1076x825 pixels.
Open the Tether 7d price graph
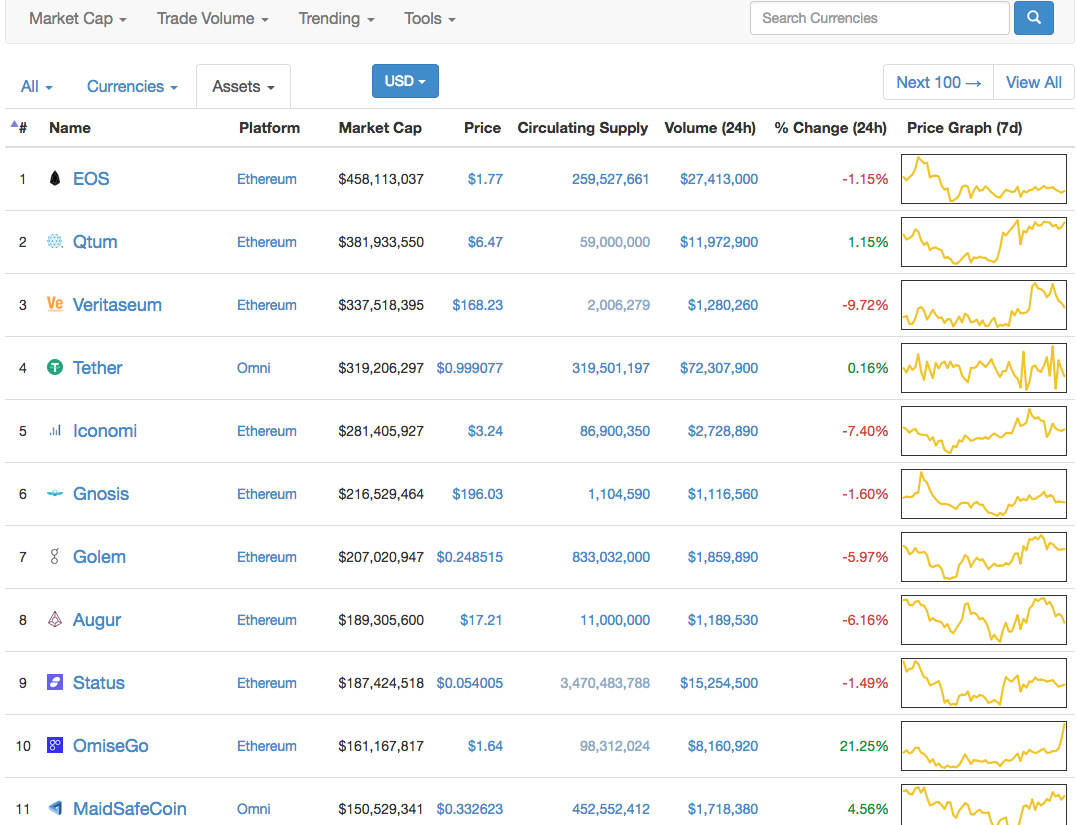(983, 368)
